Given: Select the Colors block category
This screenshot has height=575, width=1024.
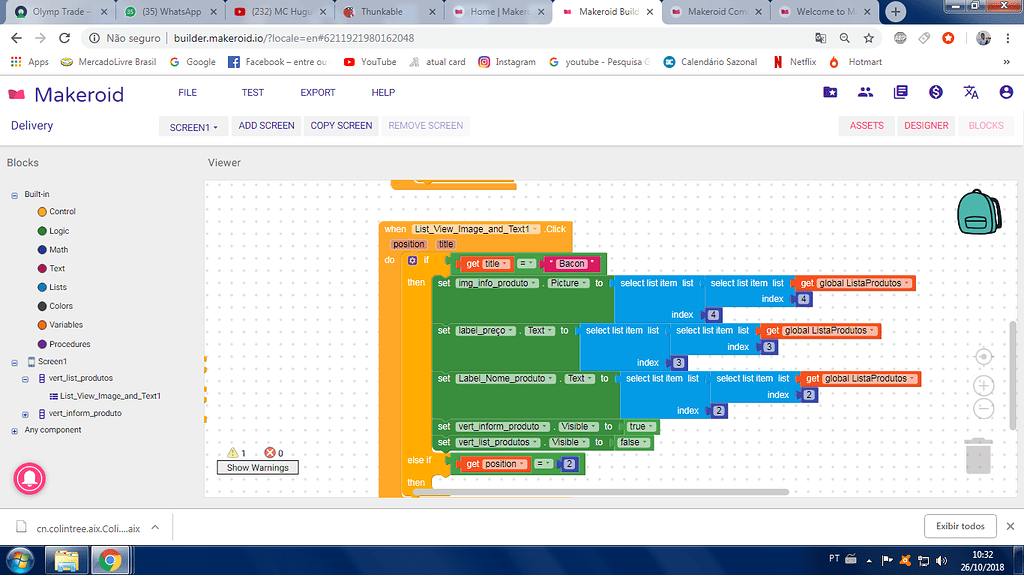Looking at the screenshot, I should point(61,306).
